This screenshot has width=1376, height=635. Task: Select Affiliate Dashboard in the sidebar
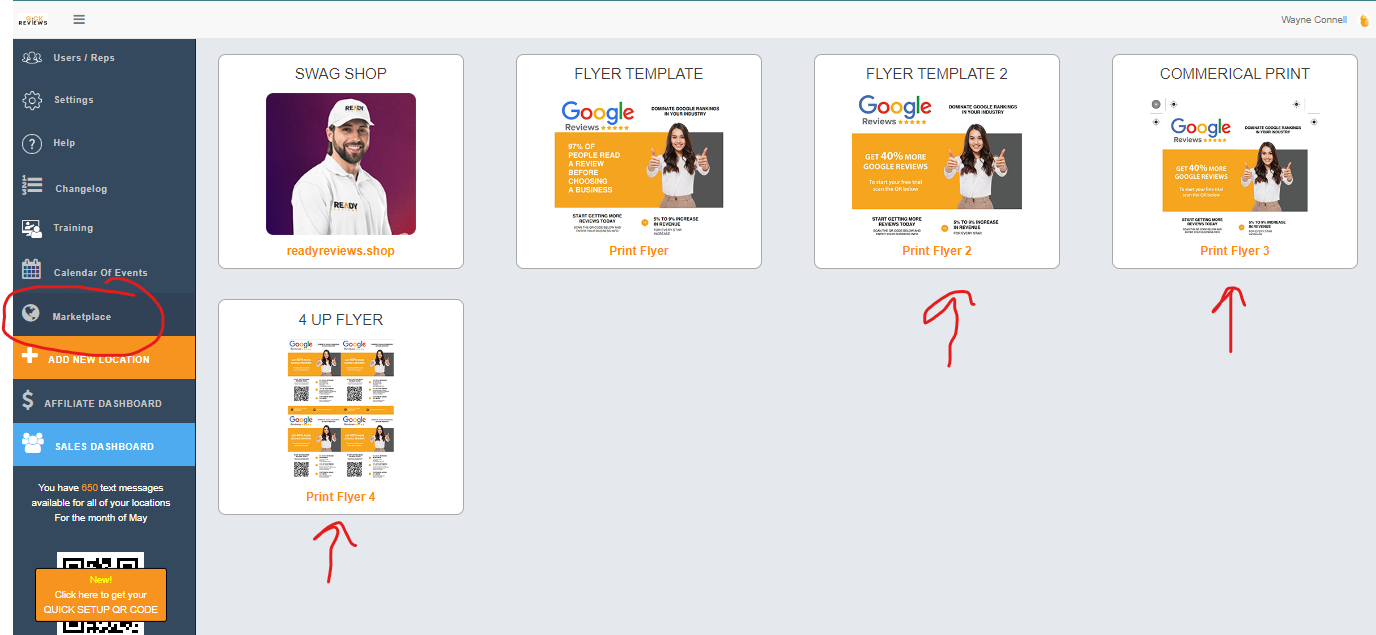coord(103,403)
